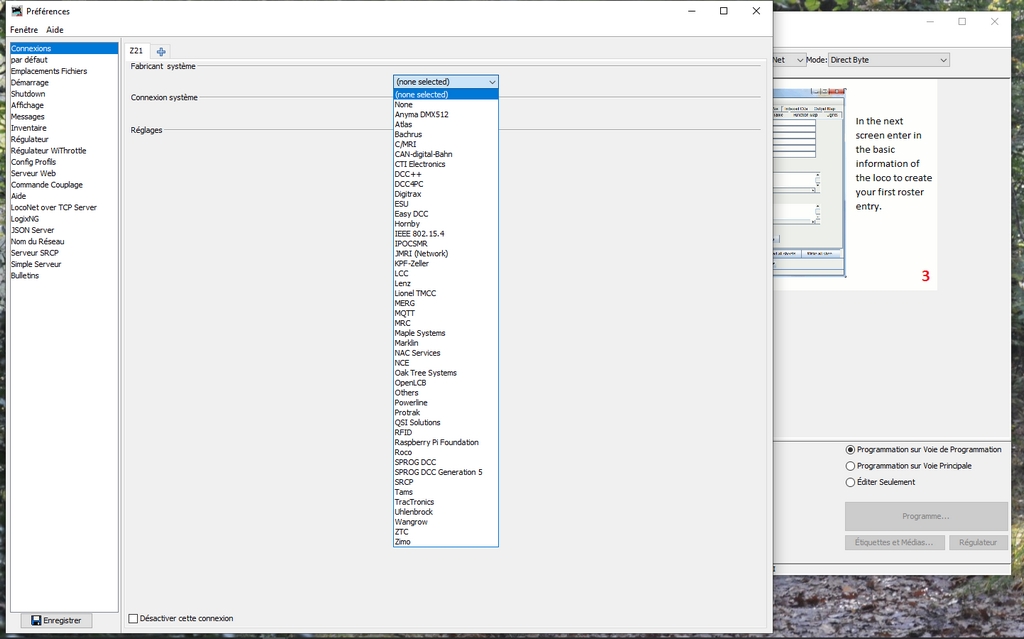Choose Uhlenbrock in manufacturer list
This screenshot has height=639, width=1024.
coord(445,512)
